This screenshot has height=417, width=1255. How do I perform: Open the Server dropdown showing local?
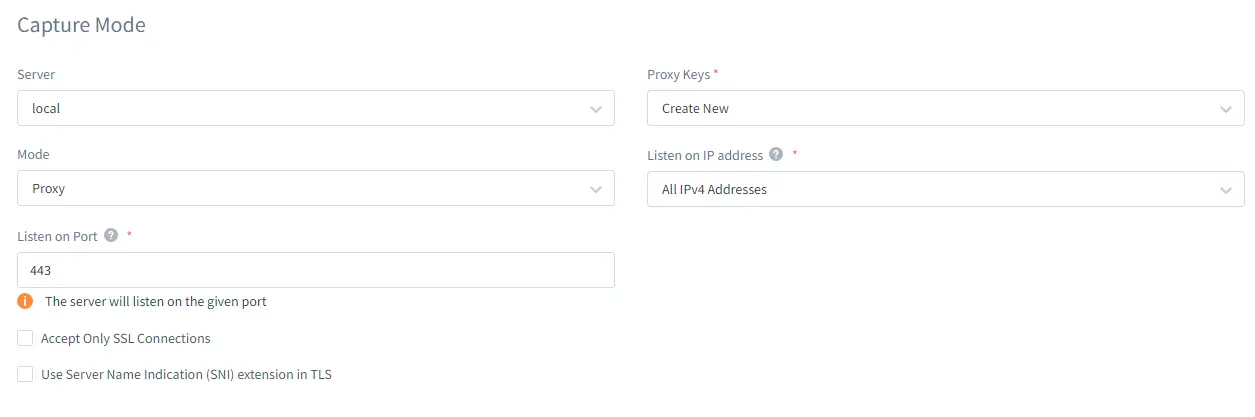316,108
